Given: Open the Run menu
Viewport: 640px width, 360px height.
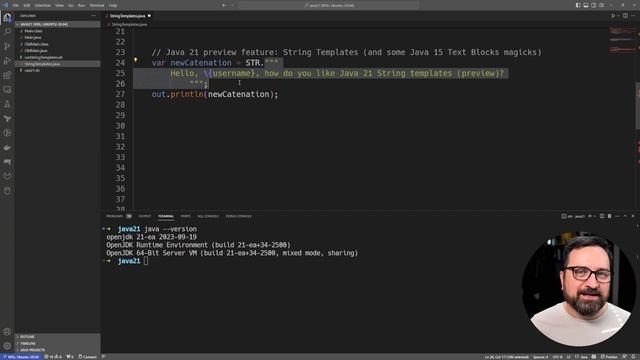Looking at the screenshot, I should [81, 5].
